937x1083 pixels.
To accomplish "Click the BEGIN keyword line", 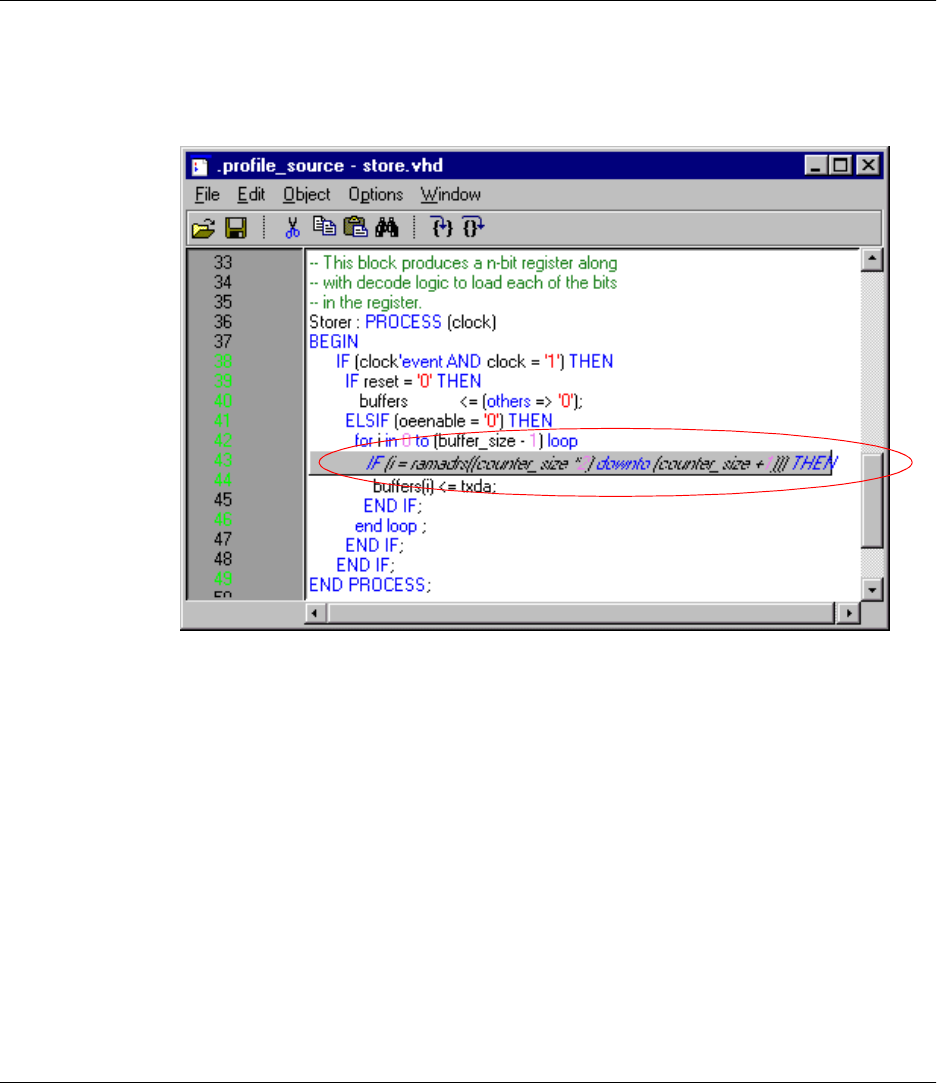I will pos(334,342).
